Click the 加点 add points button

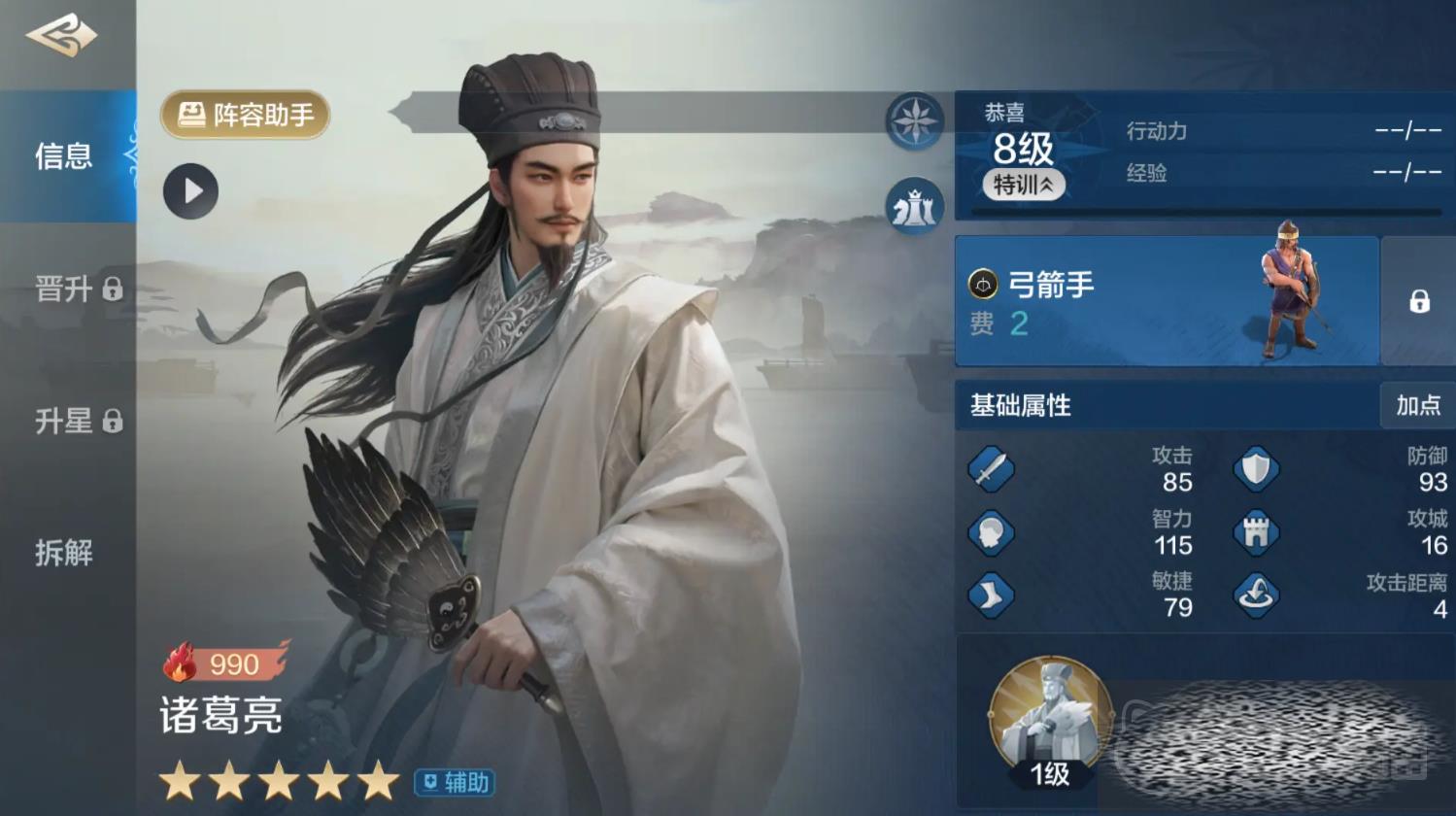click(x=1418, y=405)
